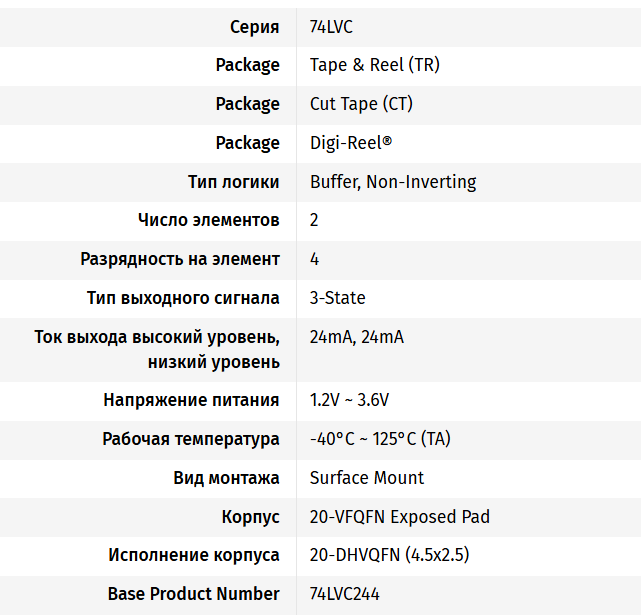Viewport: 641px width, 616px height.
Task: Click the Buffer, Non-Inverting logic type value
Action: pos(393,182)
